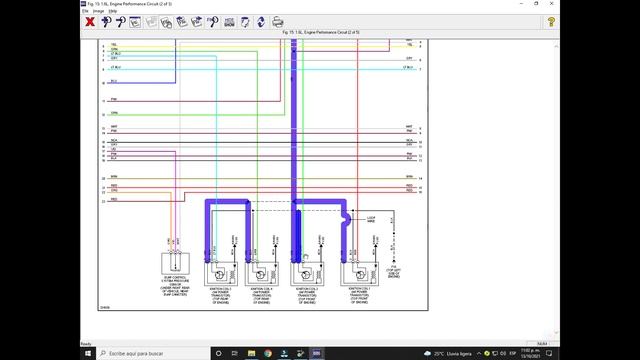
Task: Click the figure caption above the diagram
Action: click(x=321, y=32)
